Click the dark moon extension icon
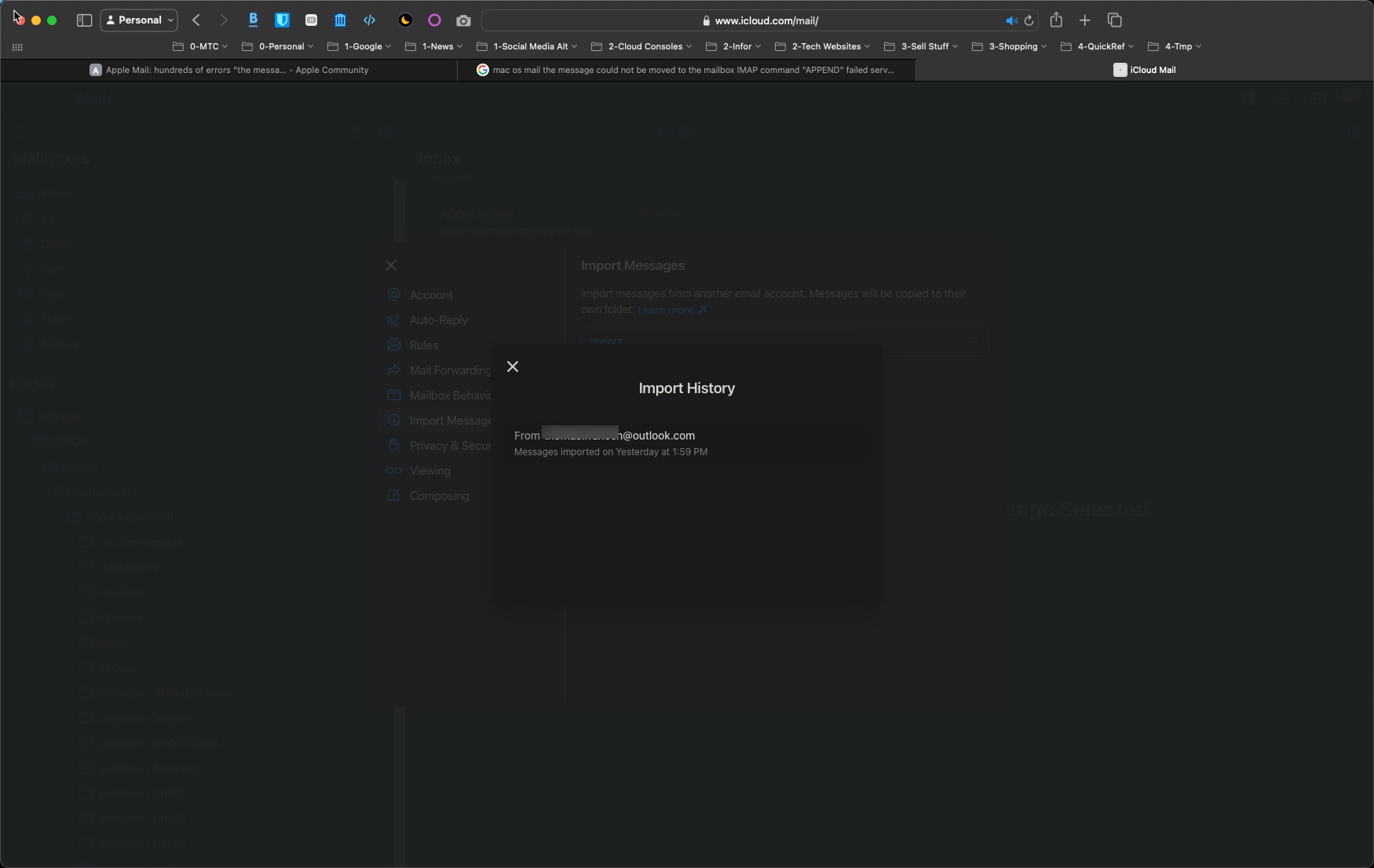 point(405,20)
